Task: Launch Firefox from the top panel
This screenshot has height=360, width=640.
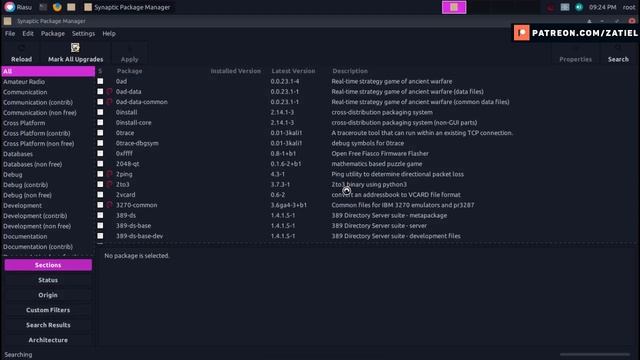Action: tap(57, 7)
